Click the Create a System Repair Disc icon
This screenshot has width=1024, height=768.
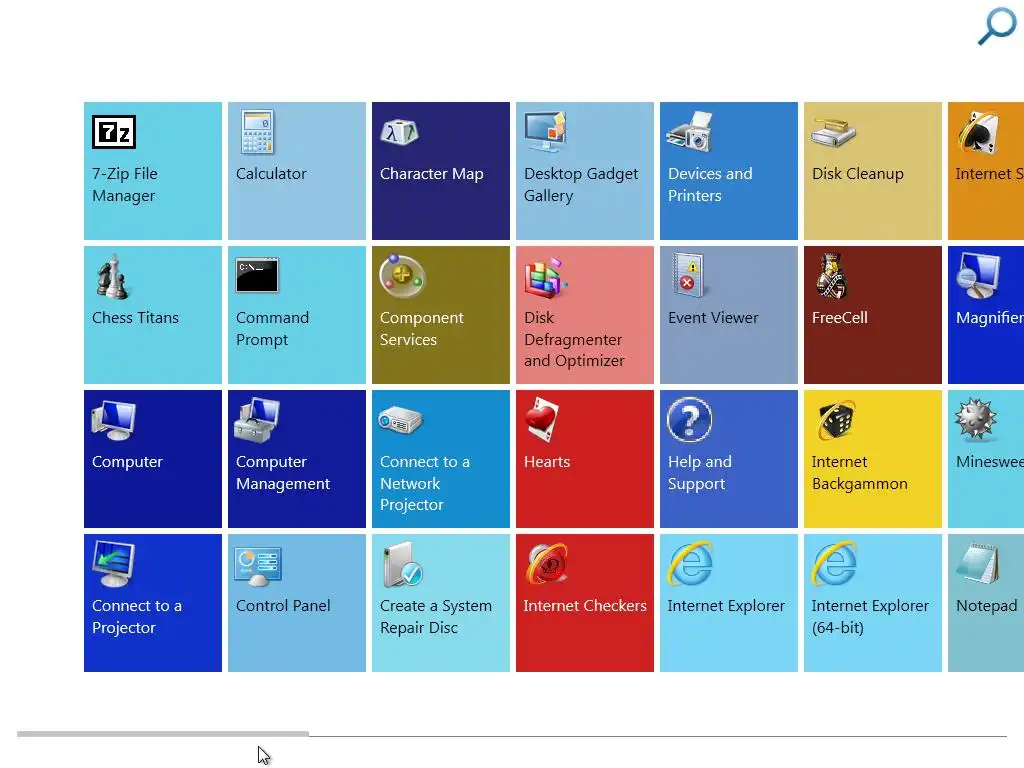click(x=402, y=564)
